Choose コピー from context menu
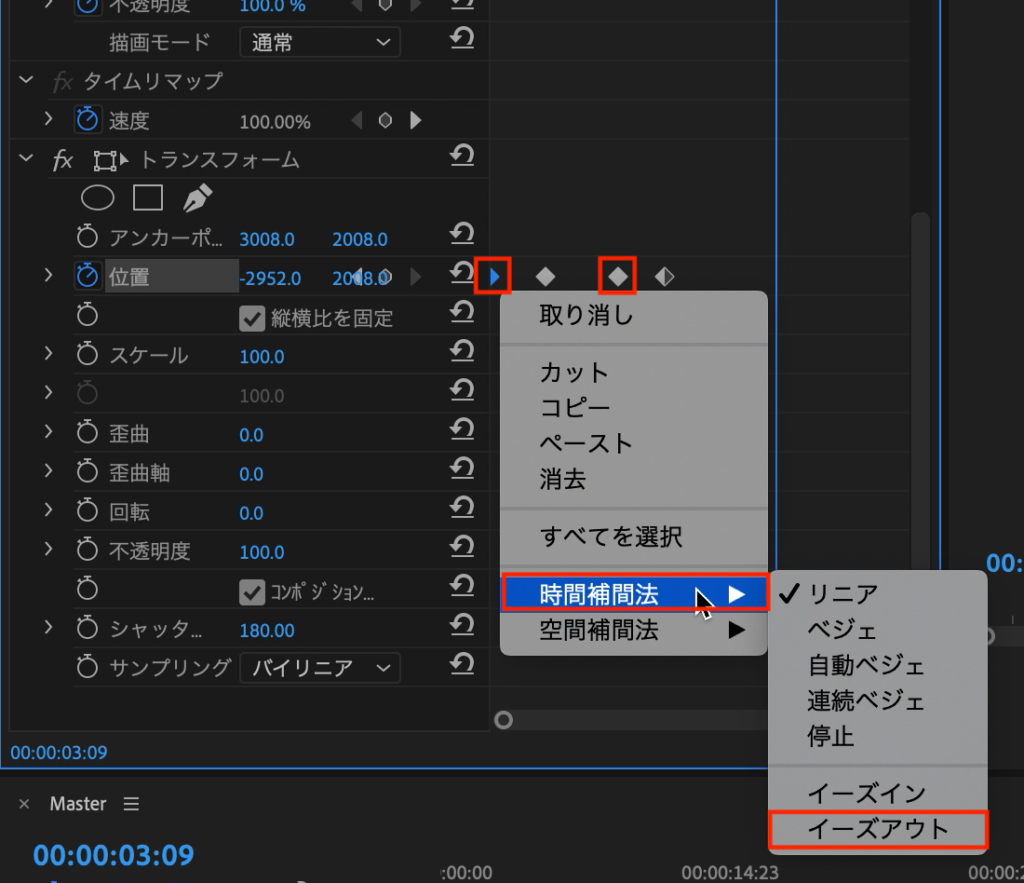The image size is (1024, 883). click(x=633, y=408)
